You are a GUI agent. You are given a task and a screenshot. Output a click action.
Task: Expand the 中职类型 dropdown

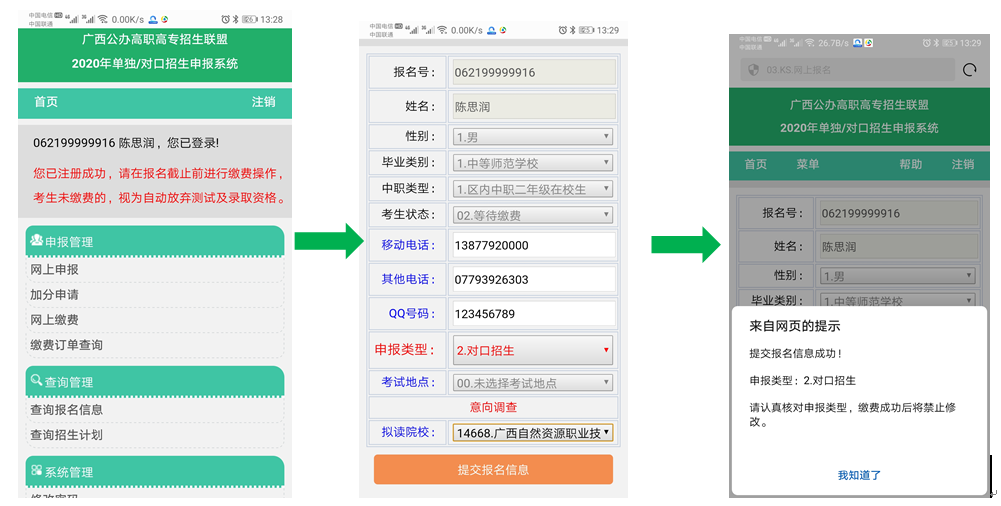pos(533,189)
